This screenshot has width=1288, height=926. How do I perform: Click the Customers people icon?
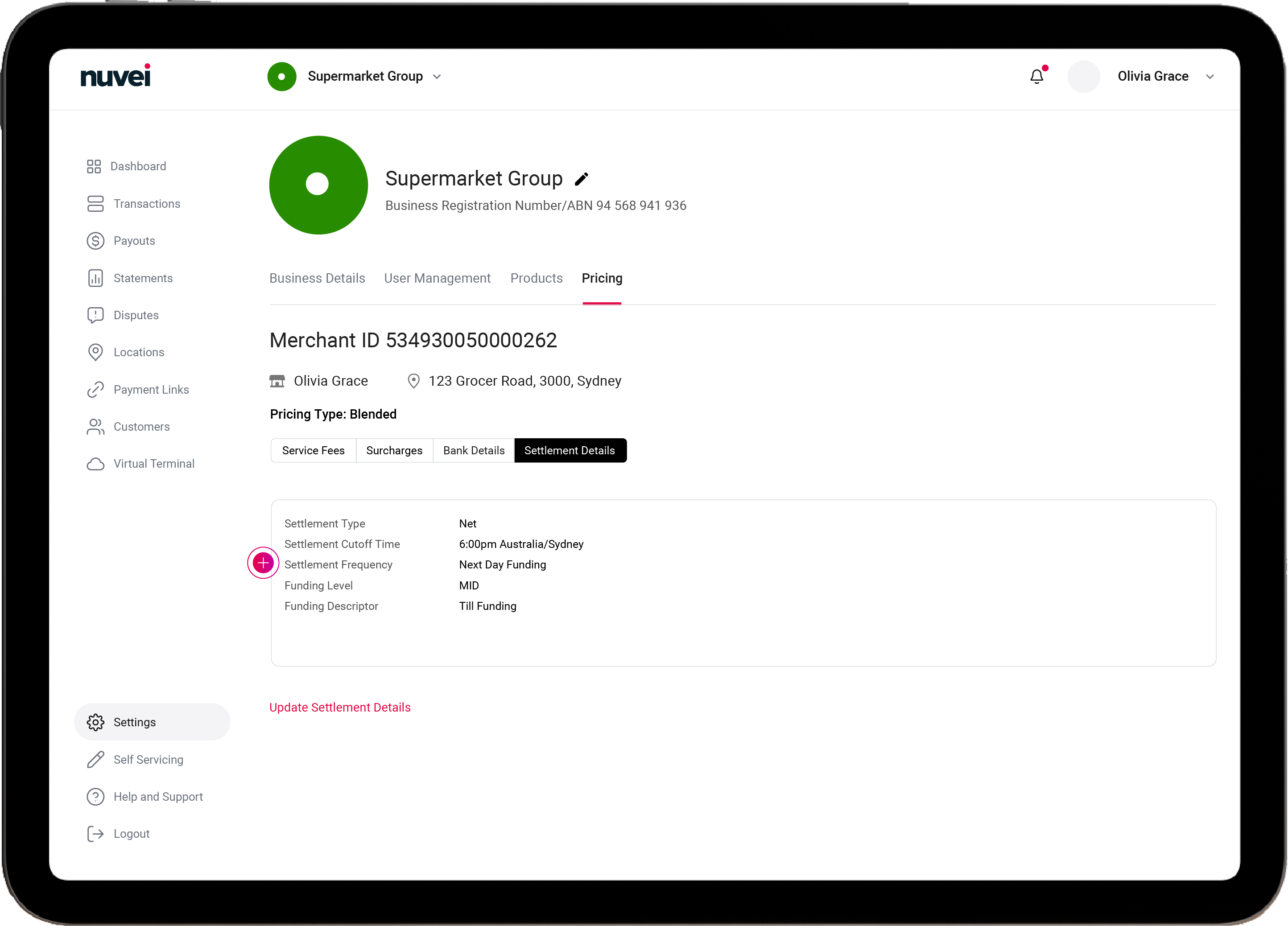click(95, 426)
